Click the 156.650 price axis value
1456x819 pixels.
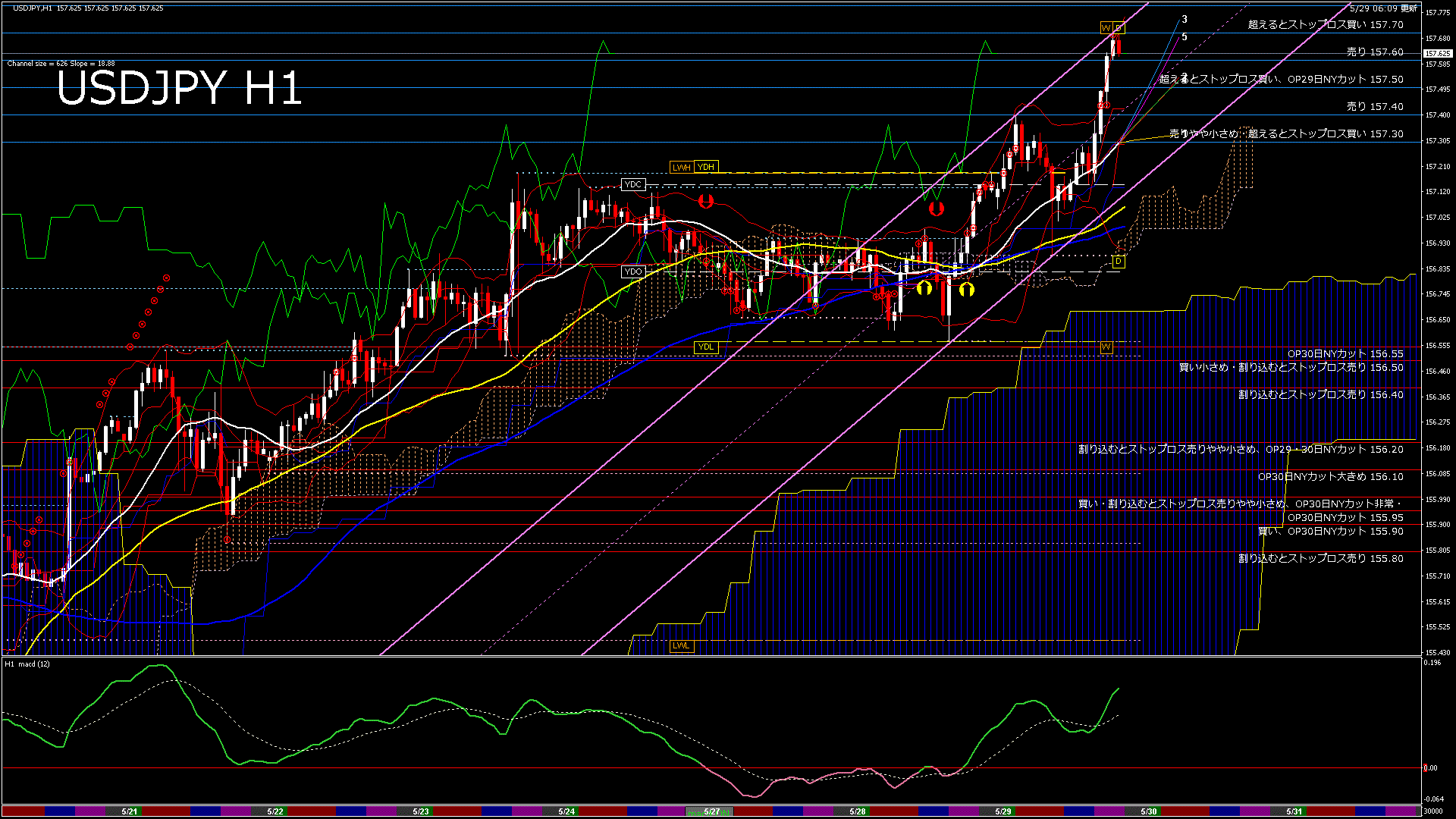1438,320
